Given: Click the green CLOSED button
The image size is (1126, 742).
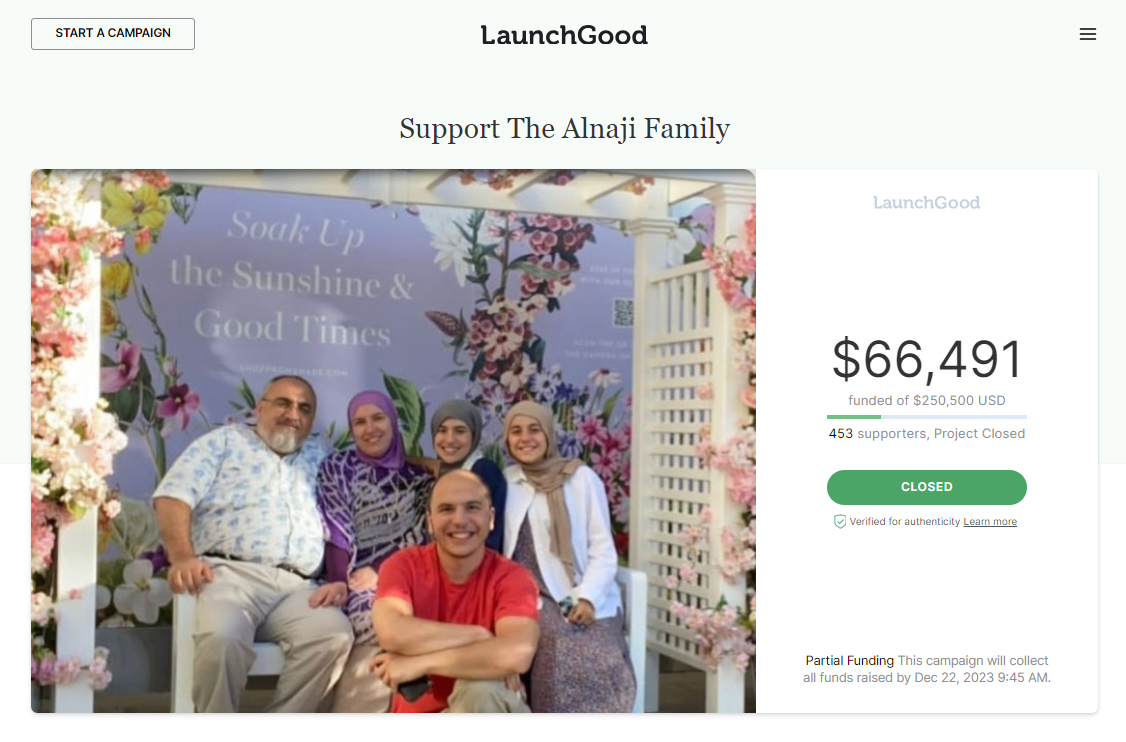Looking at the screenshot, I should pos(926,487).
